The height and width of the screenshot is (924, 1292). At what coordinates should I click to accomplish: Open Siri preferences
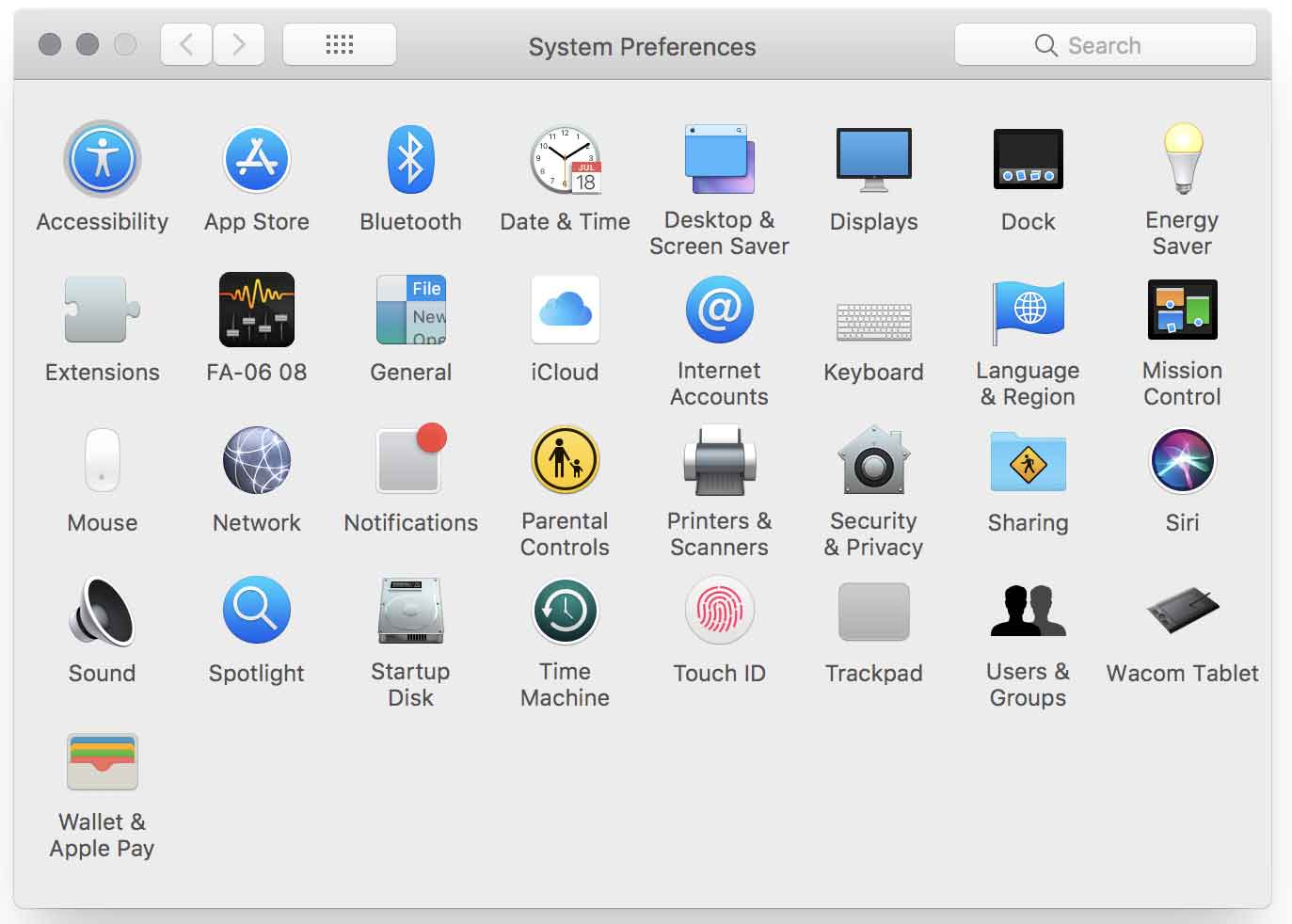tap(1183, 460)
